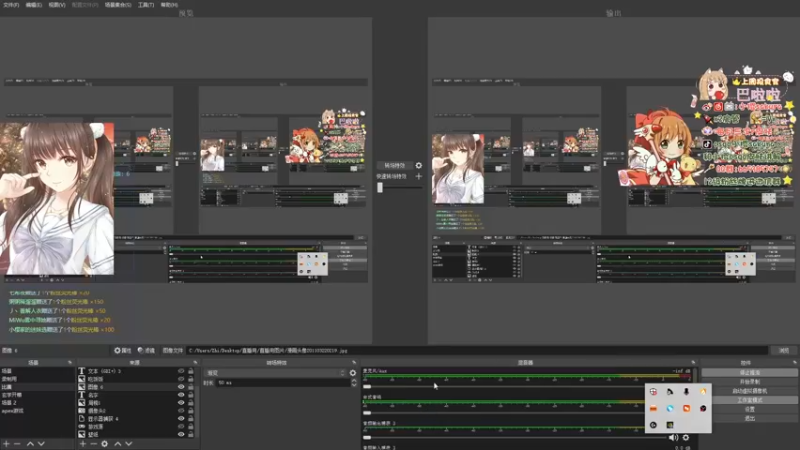Click the 退出 button
Screen dimensions: 800x450
coord(749,418)
